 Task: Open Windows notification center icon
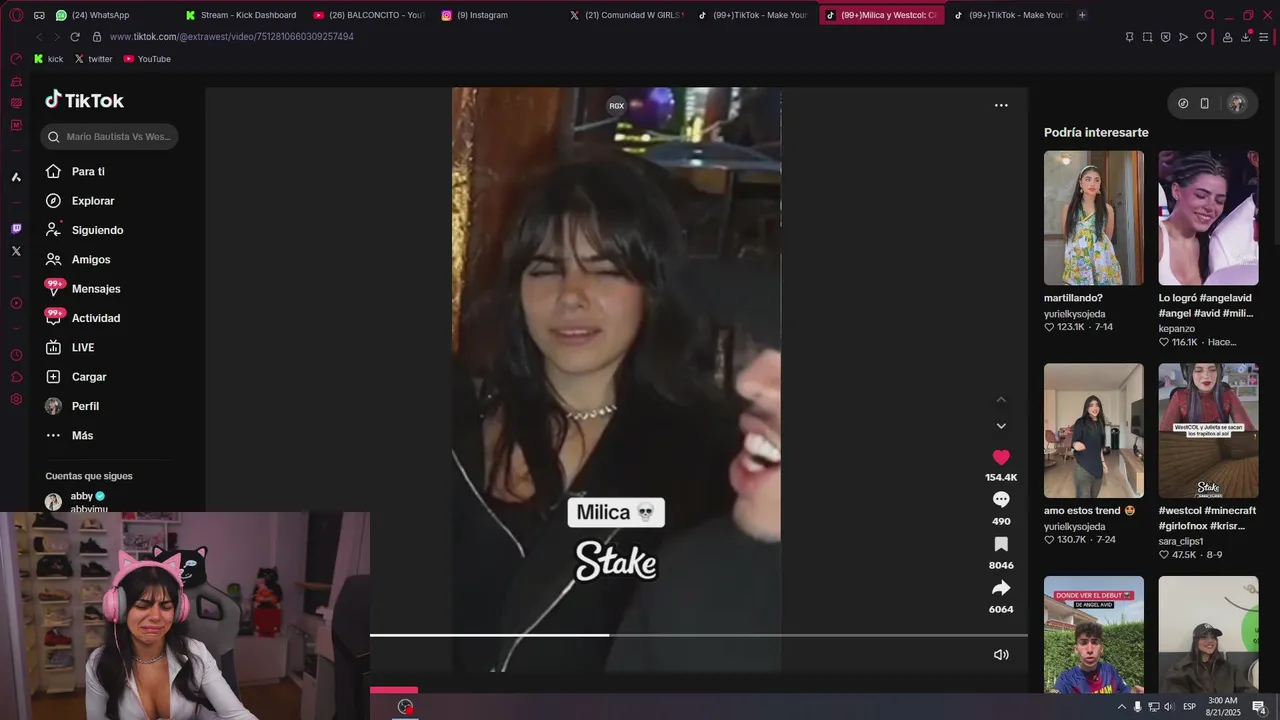pyautogui.click(x=1259, y=707)
